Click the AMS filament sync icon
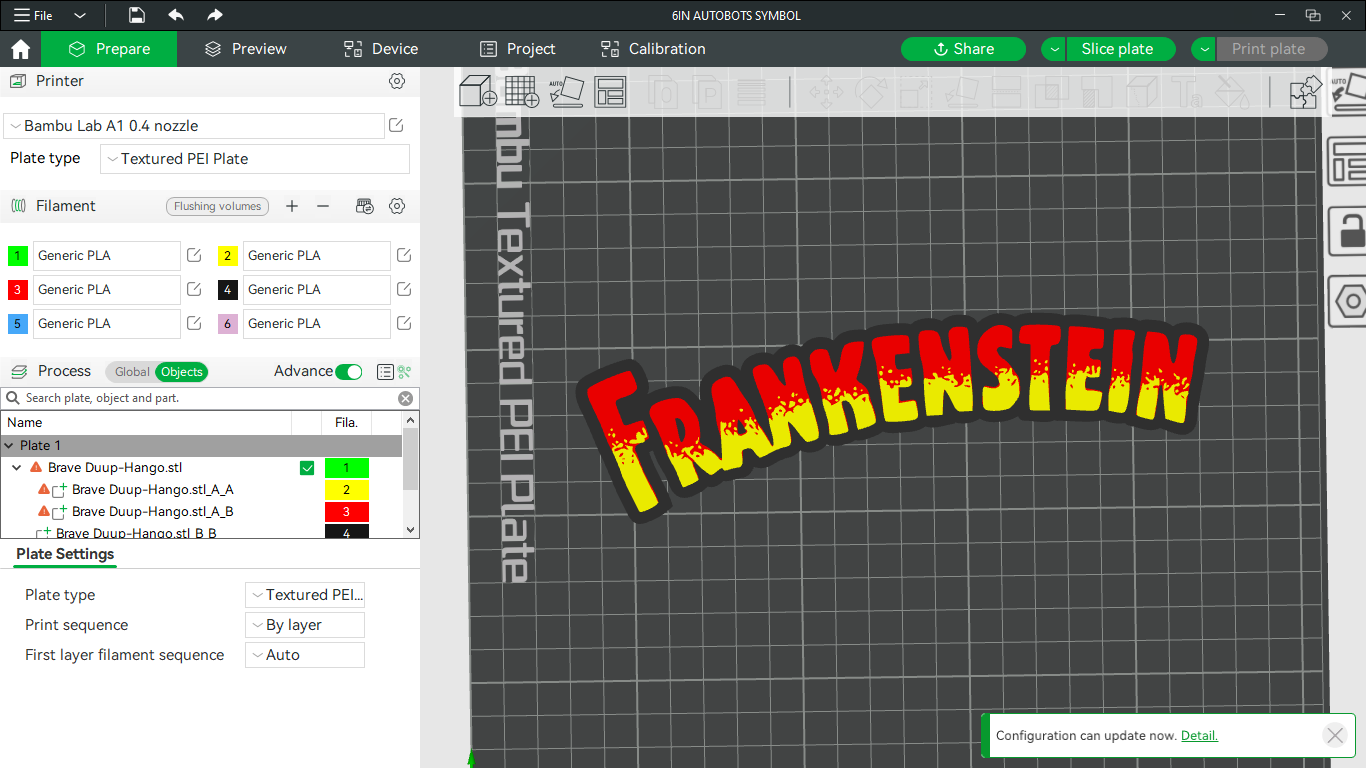The image size is (1366, 768). coord(365,206)
